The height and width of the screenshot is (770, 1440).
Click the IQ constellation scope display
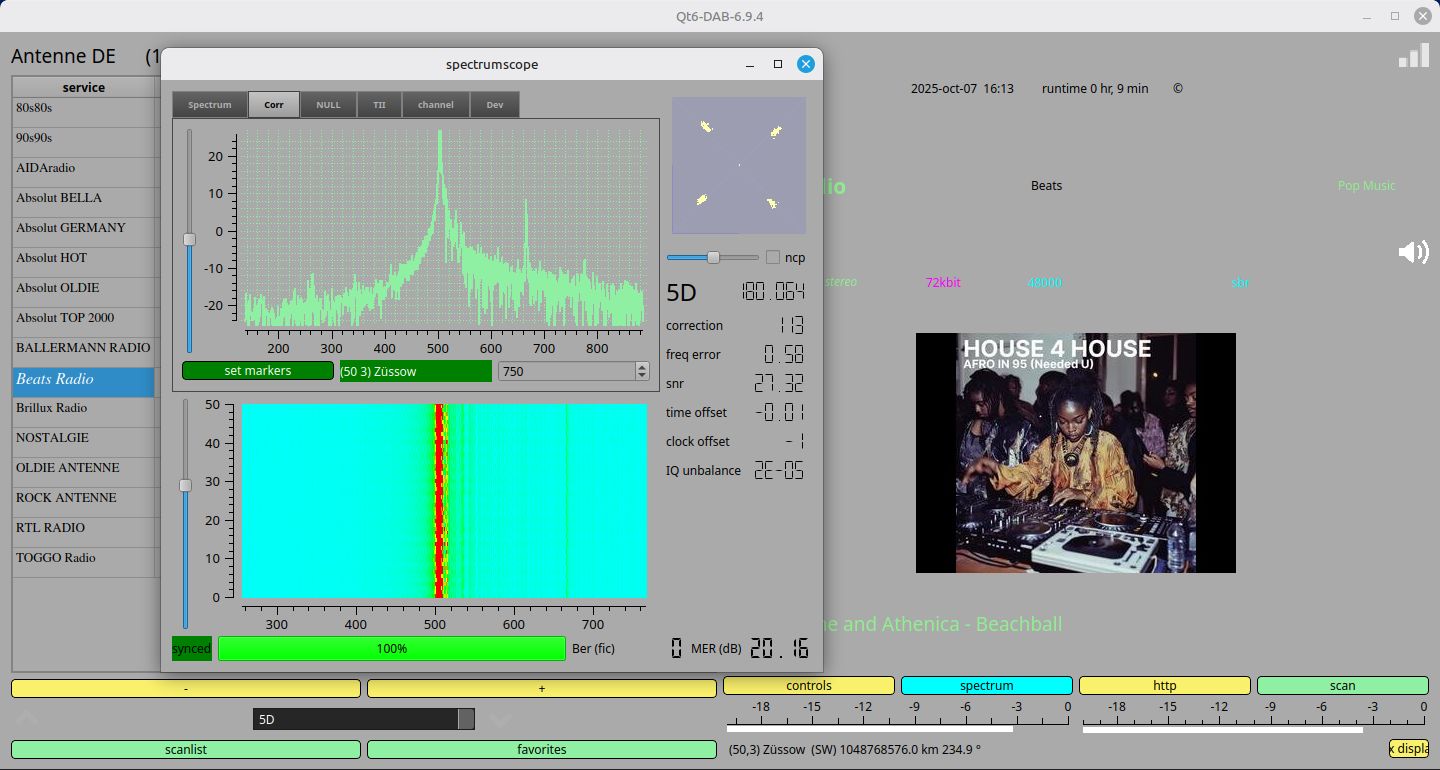pos(738,165)
